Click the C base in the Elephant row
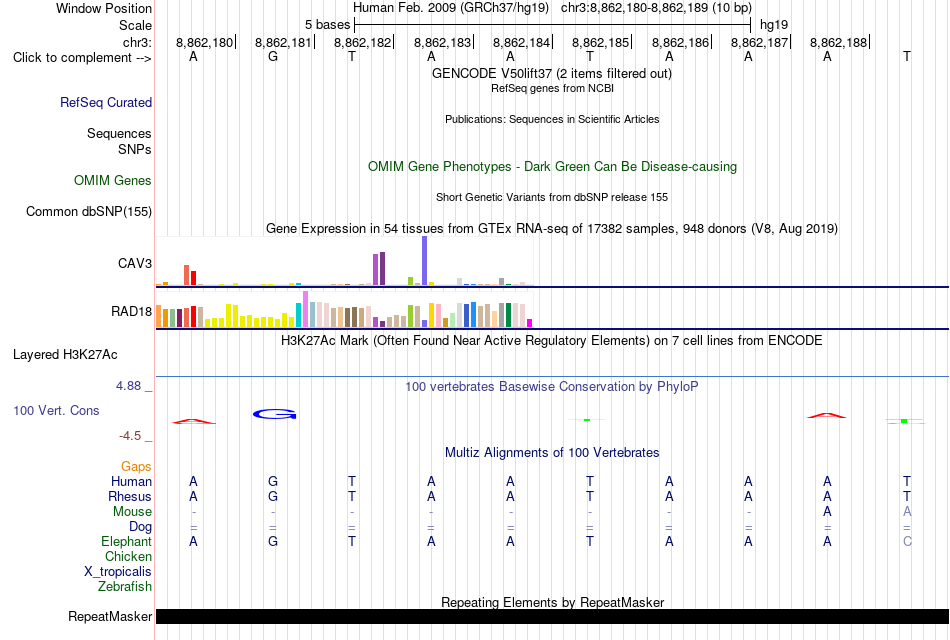Viewport: 950px width, 640px height. point(907,541)
